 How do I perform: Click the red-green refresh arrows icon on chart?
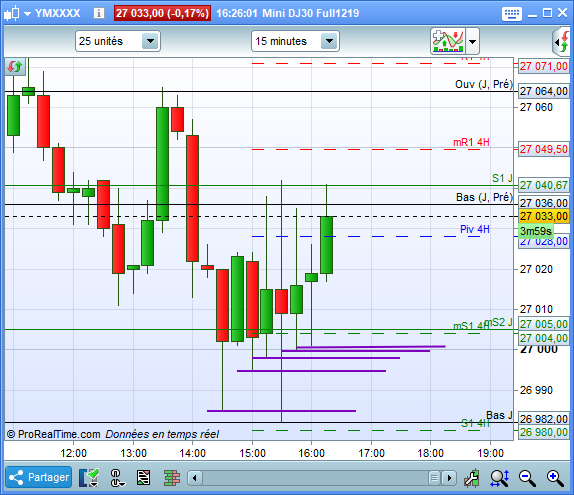(15, 67)
